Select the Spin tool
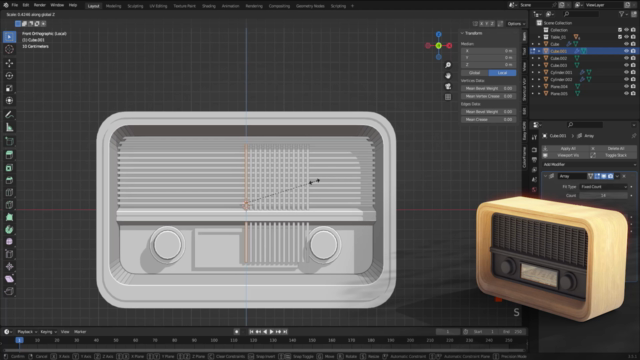This screenshot has width=640, height=360. coord(9,229)
